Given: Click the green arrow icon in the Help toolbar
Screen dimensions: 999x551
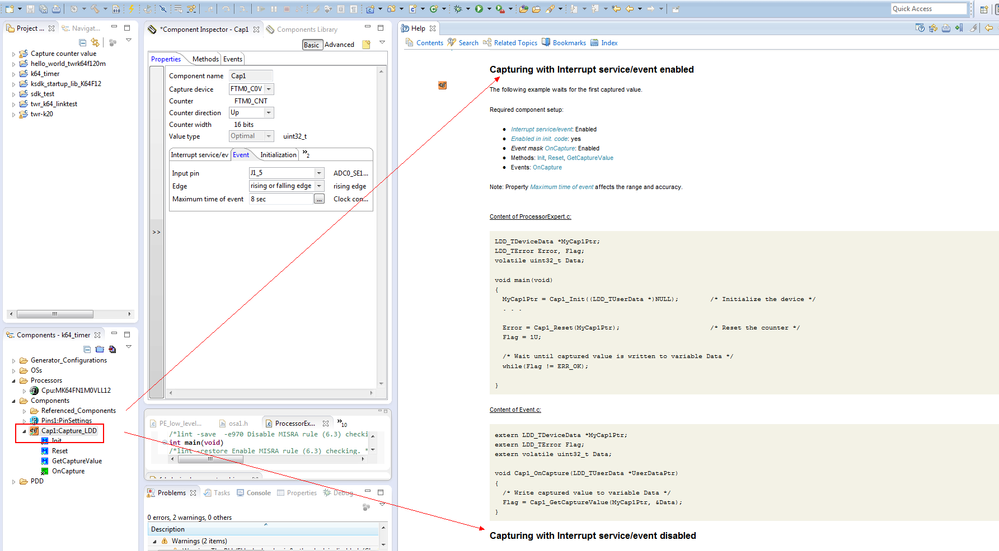Looking at the screenshot, I should [x=959, y=28].
